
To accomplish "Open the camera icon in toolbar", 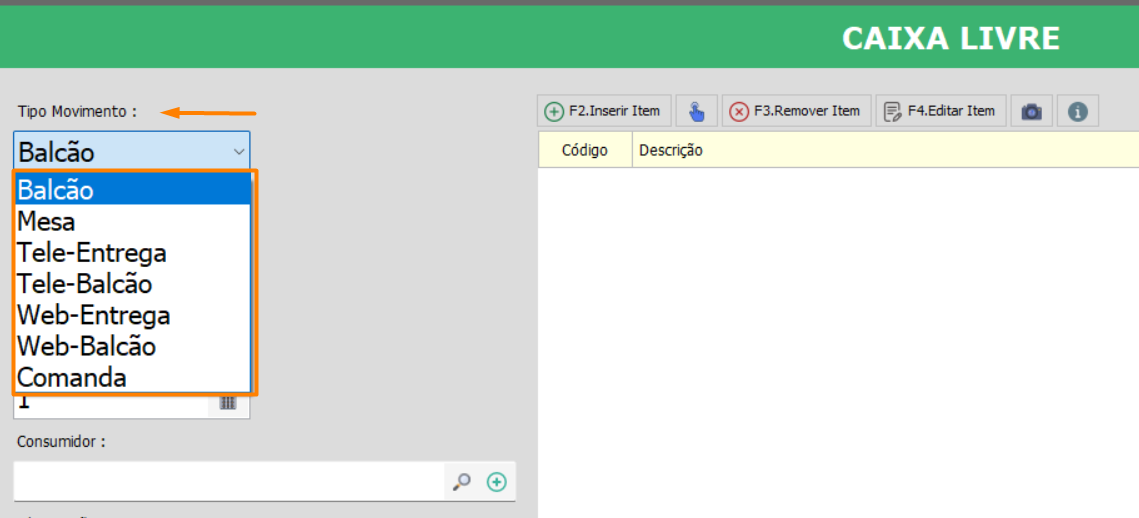I will tap(1031, 111).
